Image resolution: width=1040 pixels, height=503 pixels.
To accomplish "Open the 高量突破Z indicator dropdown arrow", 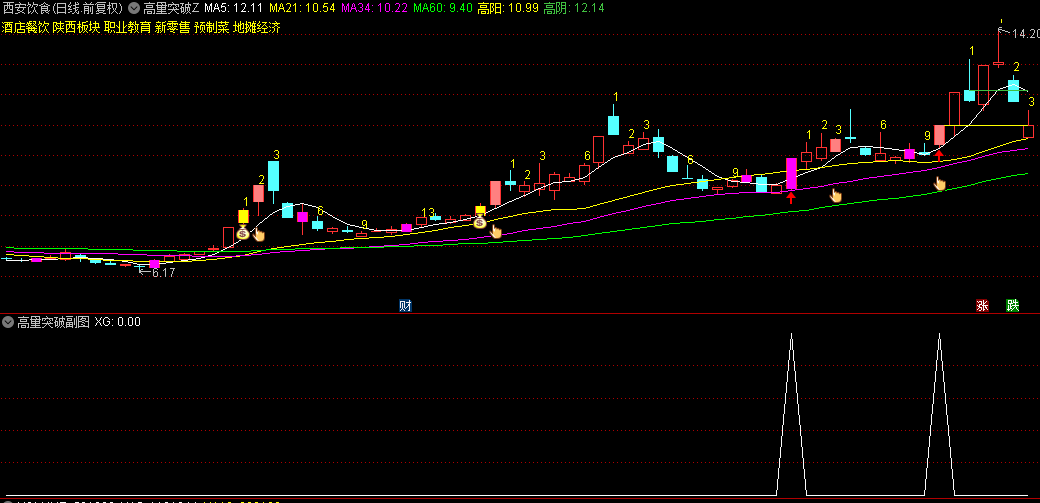I will click(134, 9).
